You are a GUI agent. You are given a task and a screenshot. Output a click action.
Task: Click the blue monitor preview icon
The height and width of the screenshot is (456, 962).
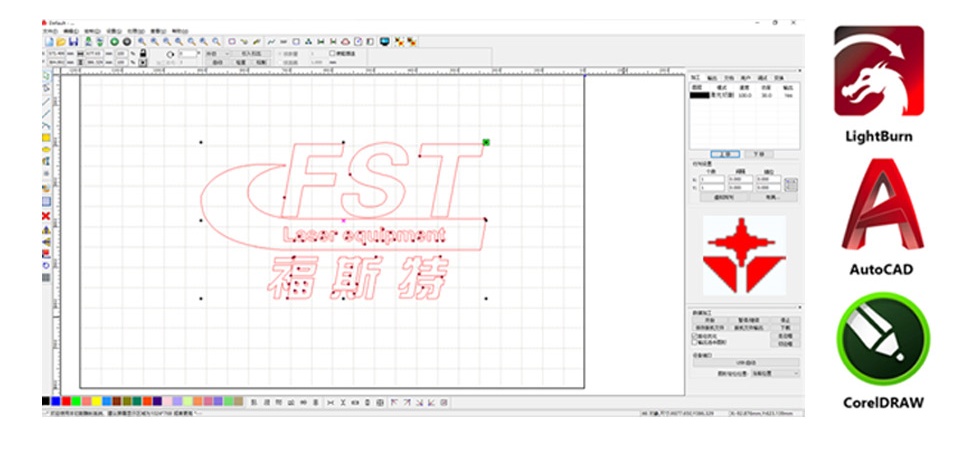(x=385, y=42)
